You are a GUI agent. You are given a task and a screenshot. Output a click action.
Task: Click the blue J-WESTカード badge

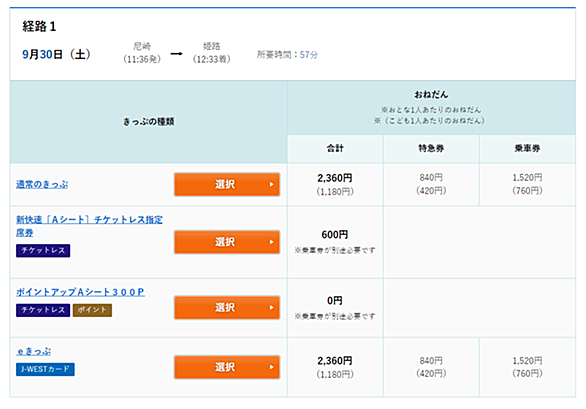click(45, 369)
